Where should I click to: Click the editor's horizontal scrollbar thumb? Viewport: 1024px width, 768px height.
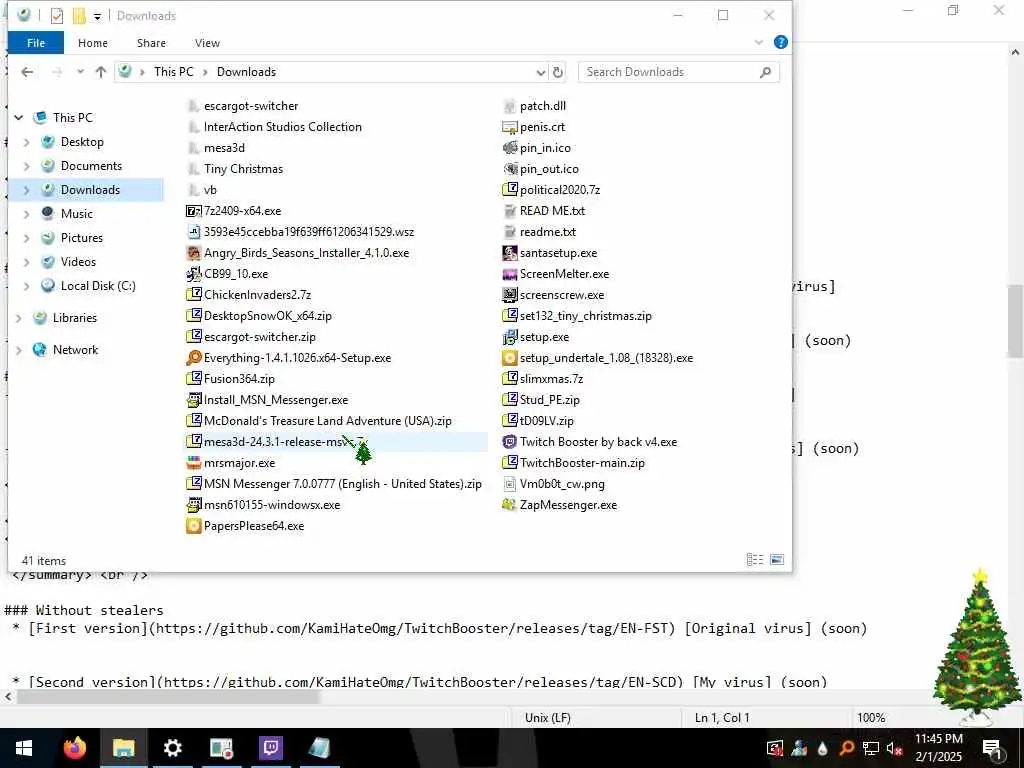coord(168,697)
